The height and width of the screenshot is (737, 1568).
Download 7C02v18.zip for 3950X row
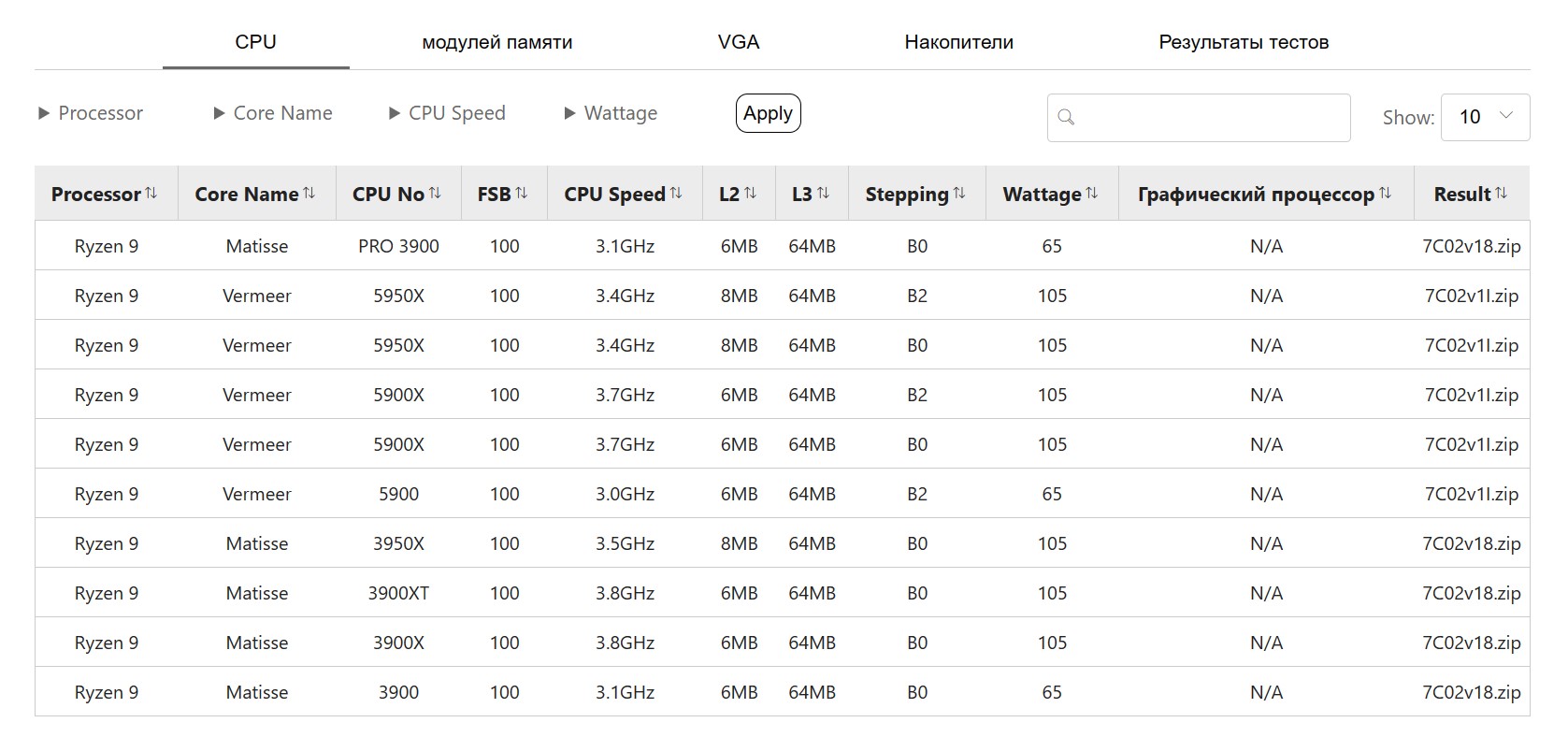(1472, 543)
